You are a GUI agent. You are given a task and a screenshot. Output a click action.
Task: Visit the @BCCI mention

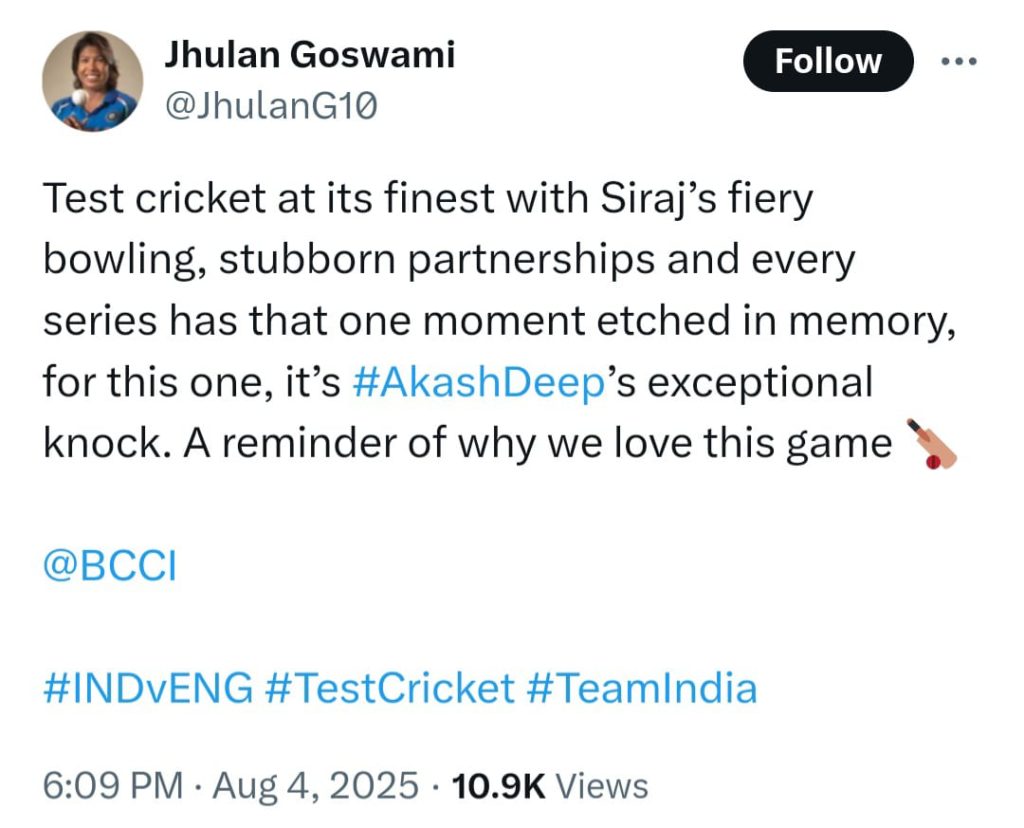click(x=110, y=567)
